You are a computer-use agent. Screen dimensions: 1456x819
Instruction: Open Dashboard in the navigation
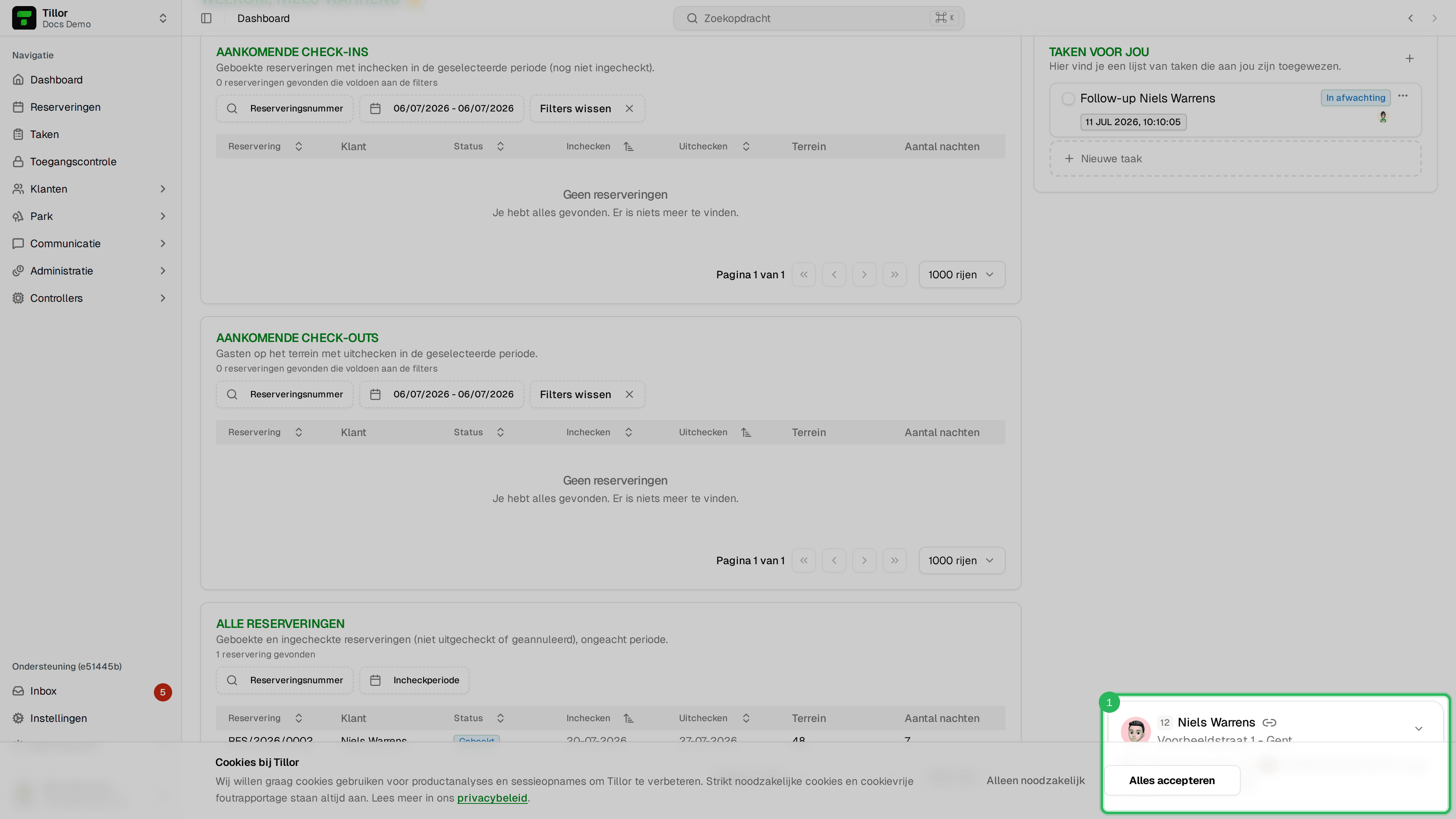(91, 80)
